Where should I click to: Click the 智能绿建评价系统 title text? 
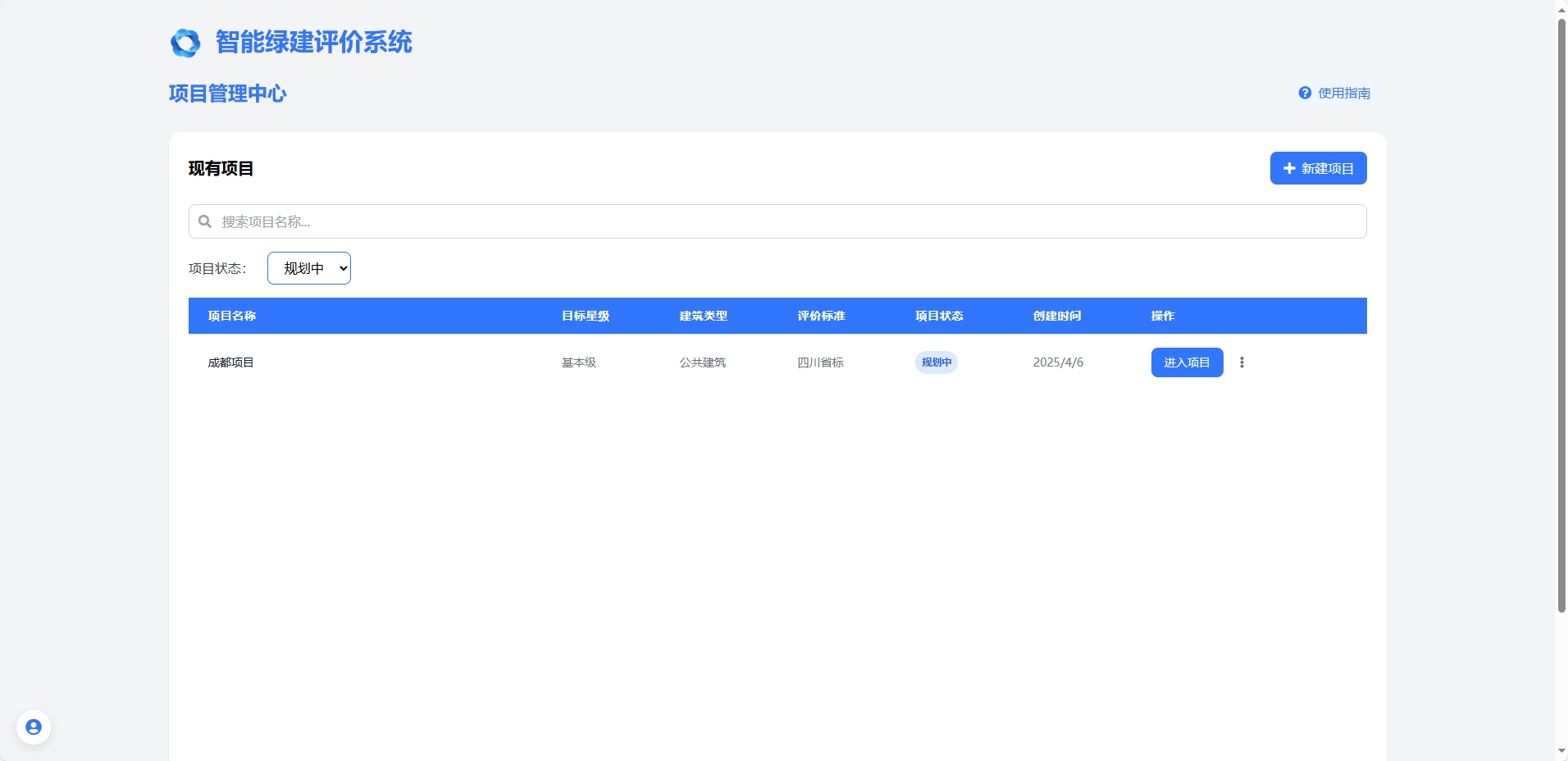pyautogui.click(x=314, y=42)
